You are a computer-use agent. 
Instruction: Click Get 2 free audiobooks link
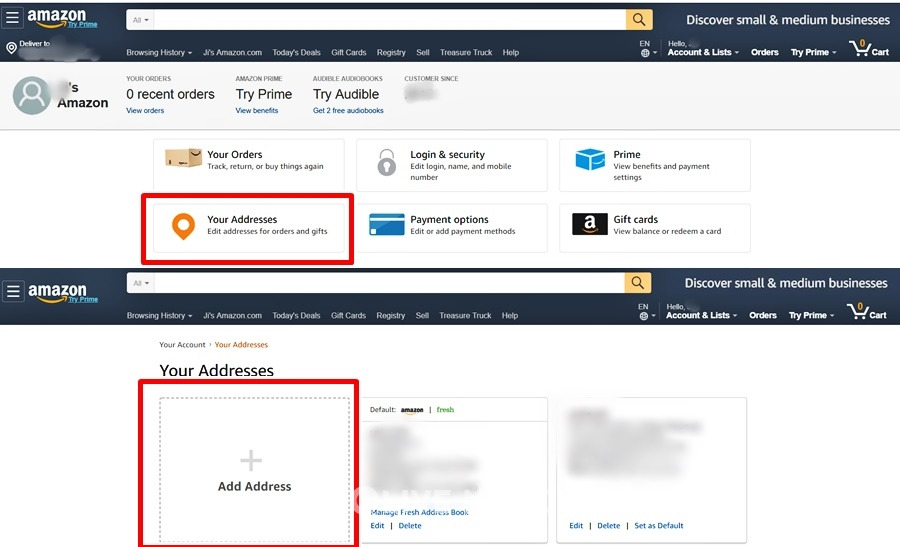[348, 110]
